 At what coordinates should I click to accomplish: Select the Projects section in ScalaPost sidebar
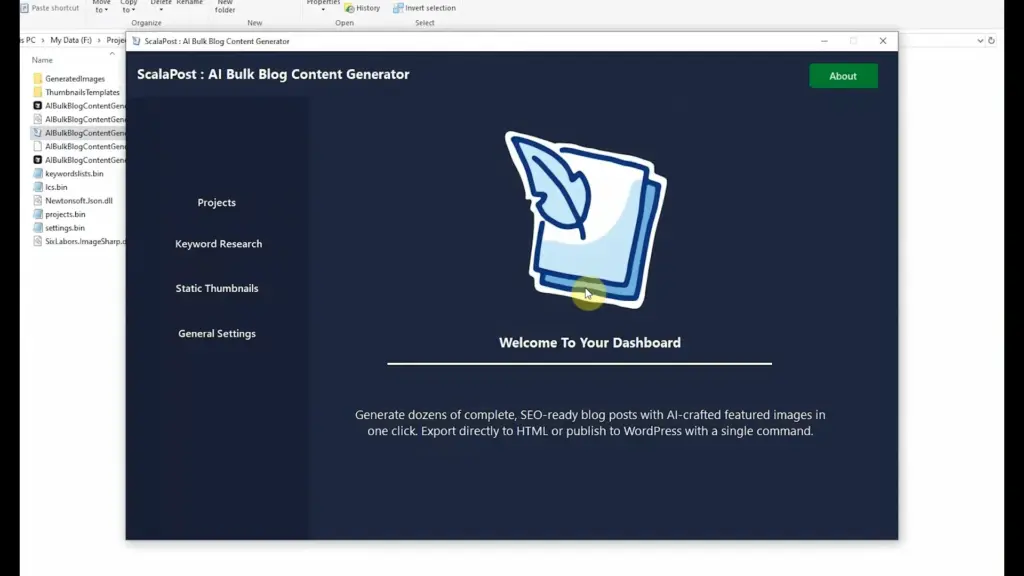click(x=216, y=202)
